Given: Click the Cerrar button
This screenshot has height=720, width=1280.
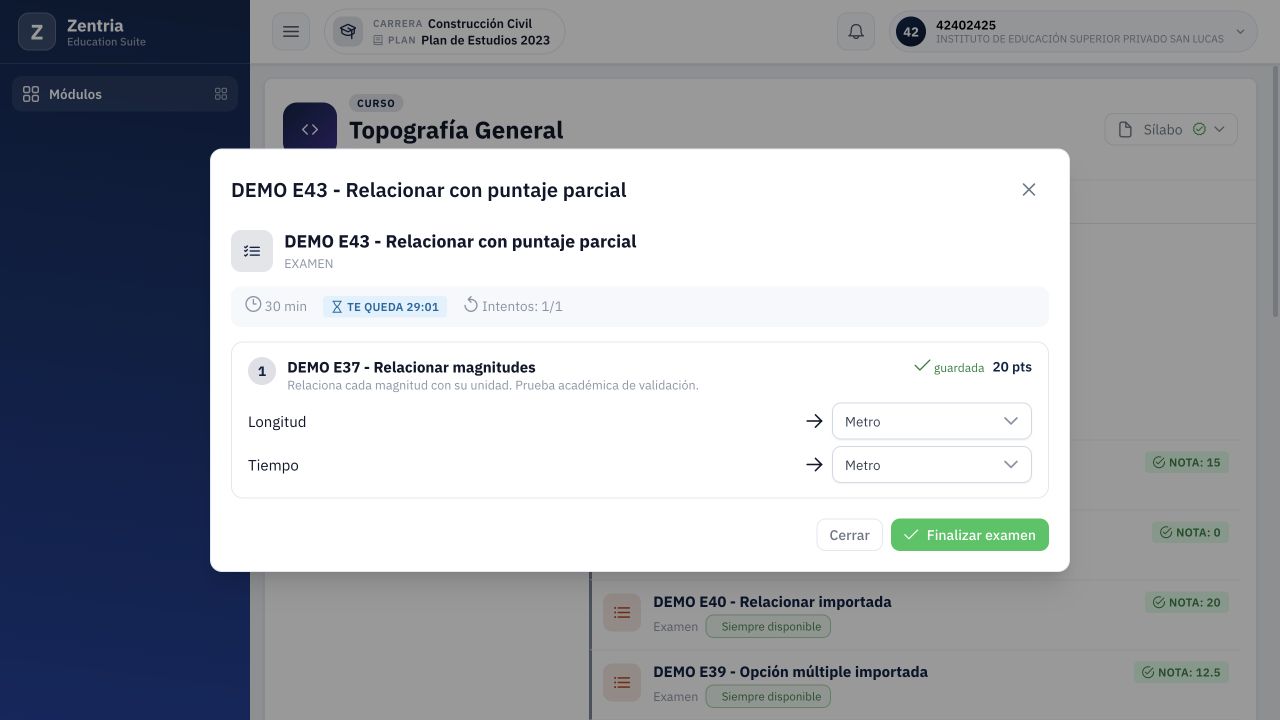Looking at the screenshot, I should pyautogui.click(x=849, y=535).
